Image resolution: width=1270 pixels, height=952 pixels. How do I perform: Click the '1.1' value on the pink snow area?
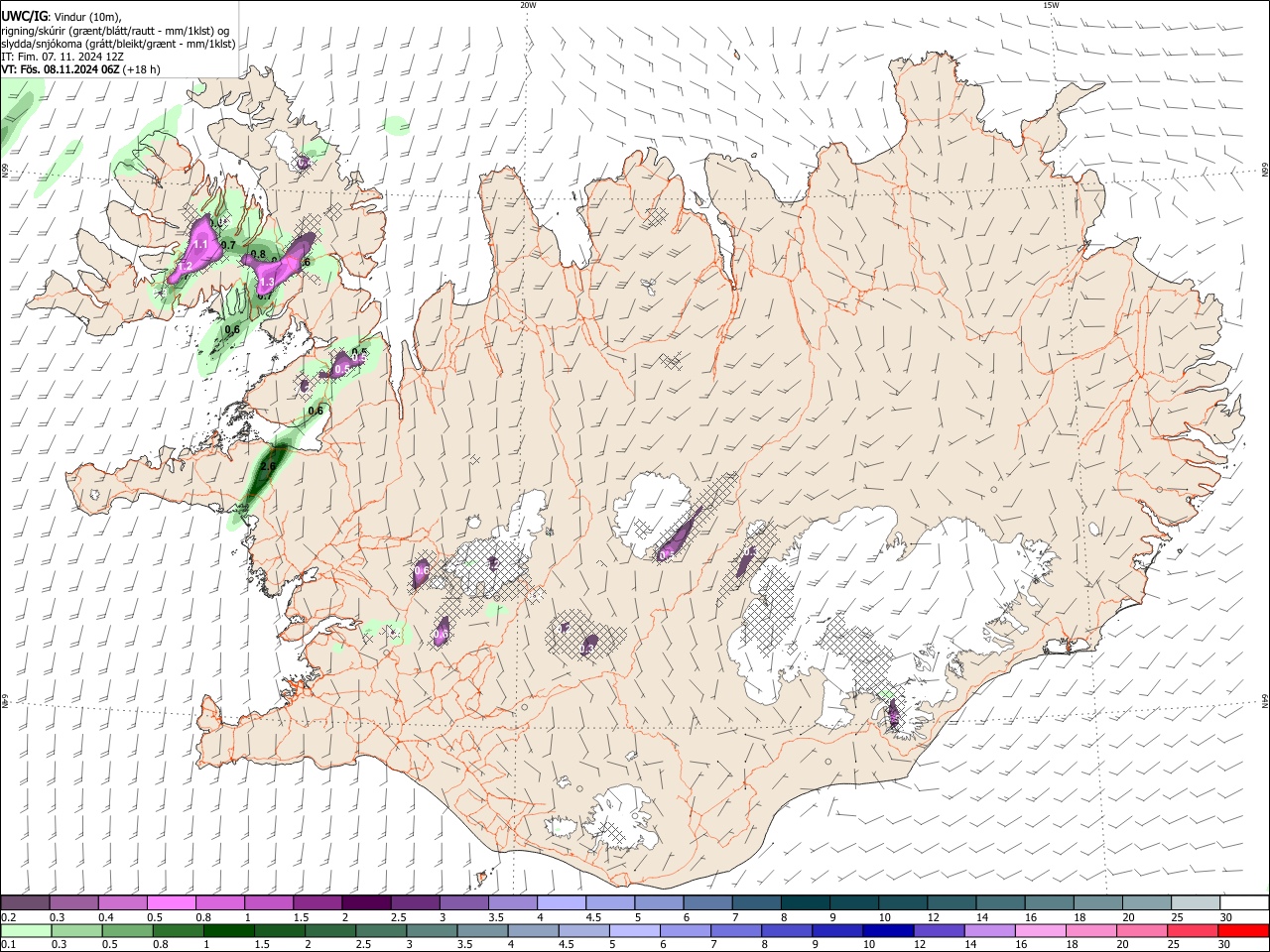(200, 244)
